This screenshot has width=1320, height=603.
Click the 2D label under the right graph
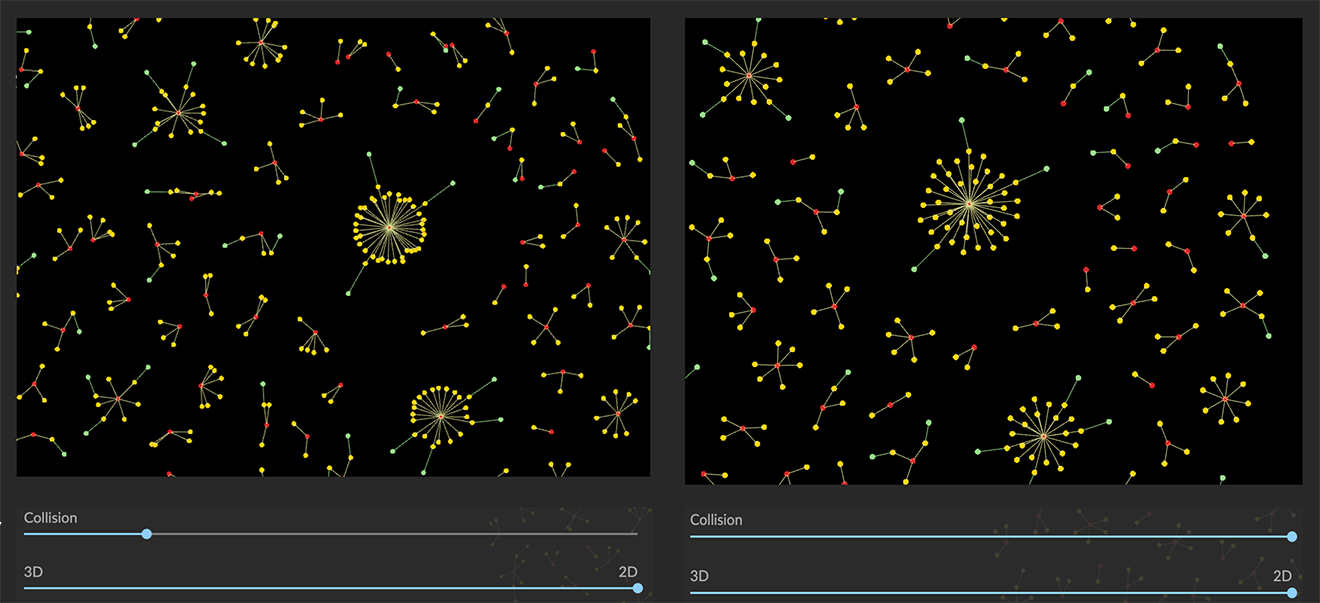(1282, 576)
